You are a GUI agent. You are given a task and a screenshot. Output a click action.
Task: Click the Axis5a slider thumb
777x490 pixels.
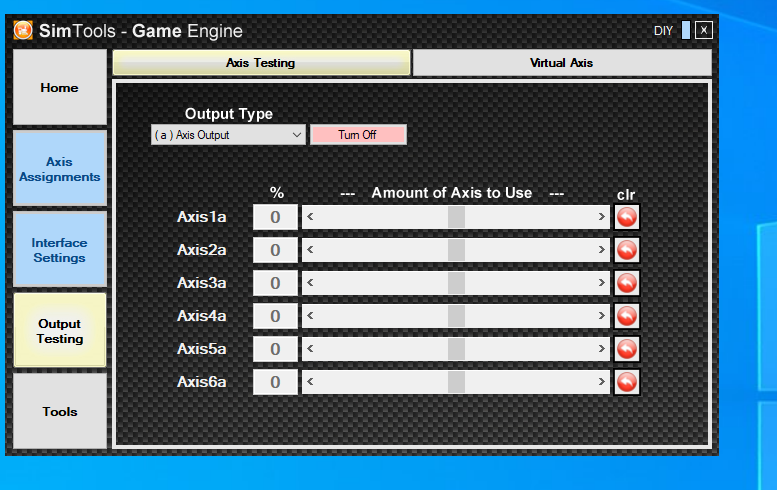click(456, 348)
